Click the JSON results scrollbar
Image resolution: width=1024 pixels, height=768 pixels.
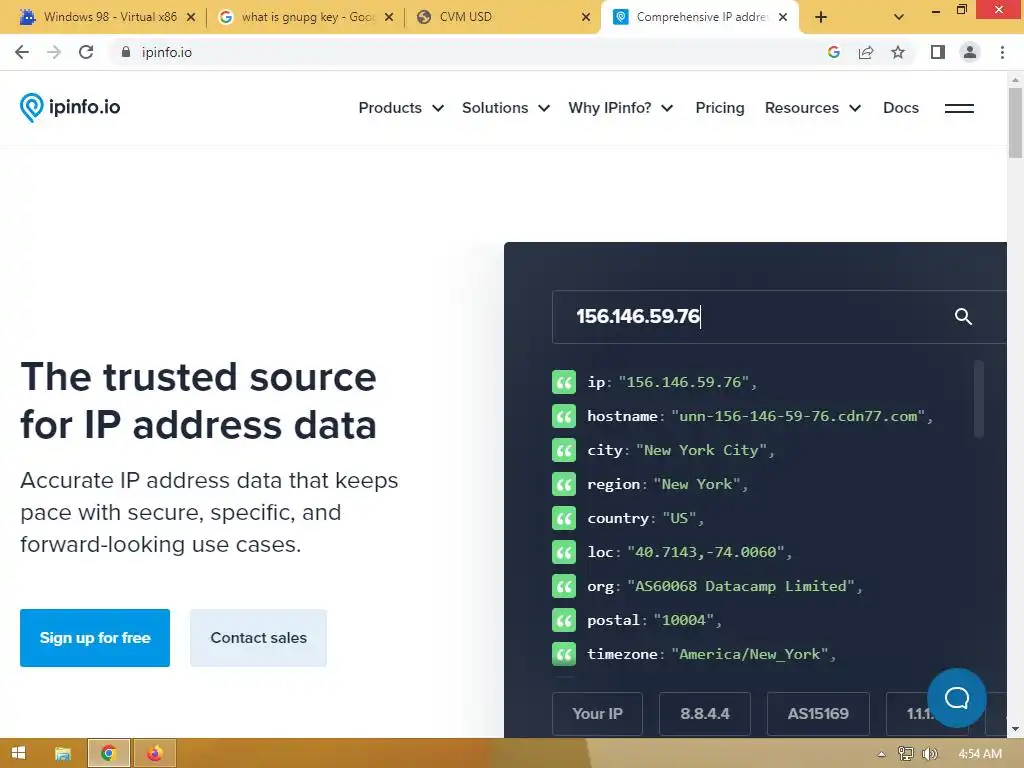(978, 398)
